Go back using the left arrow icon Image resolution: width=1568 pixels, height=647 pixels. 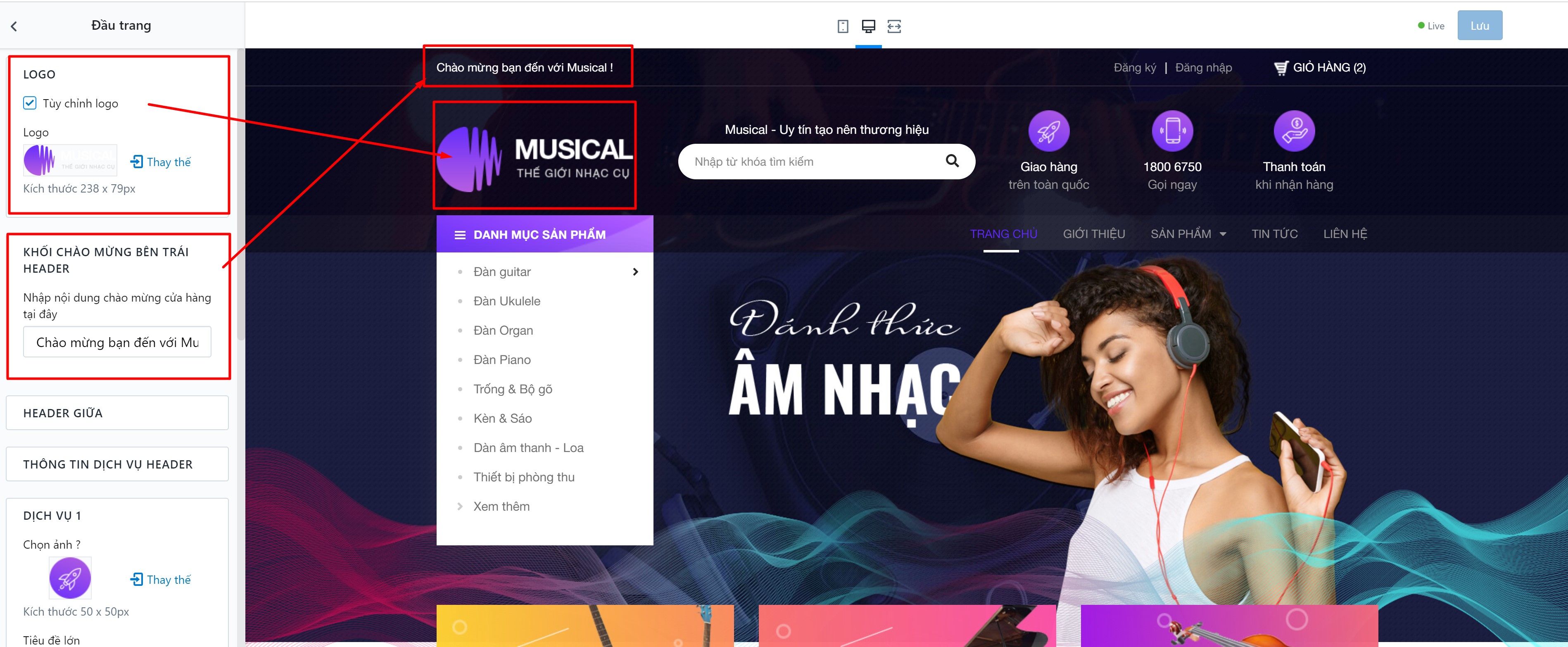point(14,26)
